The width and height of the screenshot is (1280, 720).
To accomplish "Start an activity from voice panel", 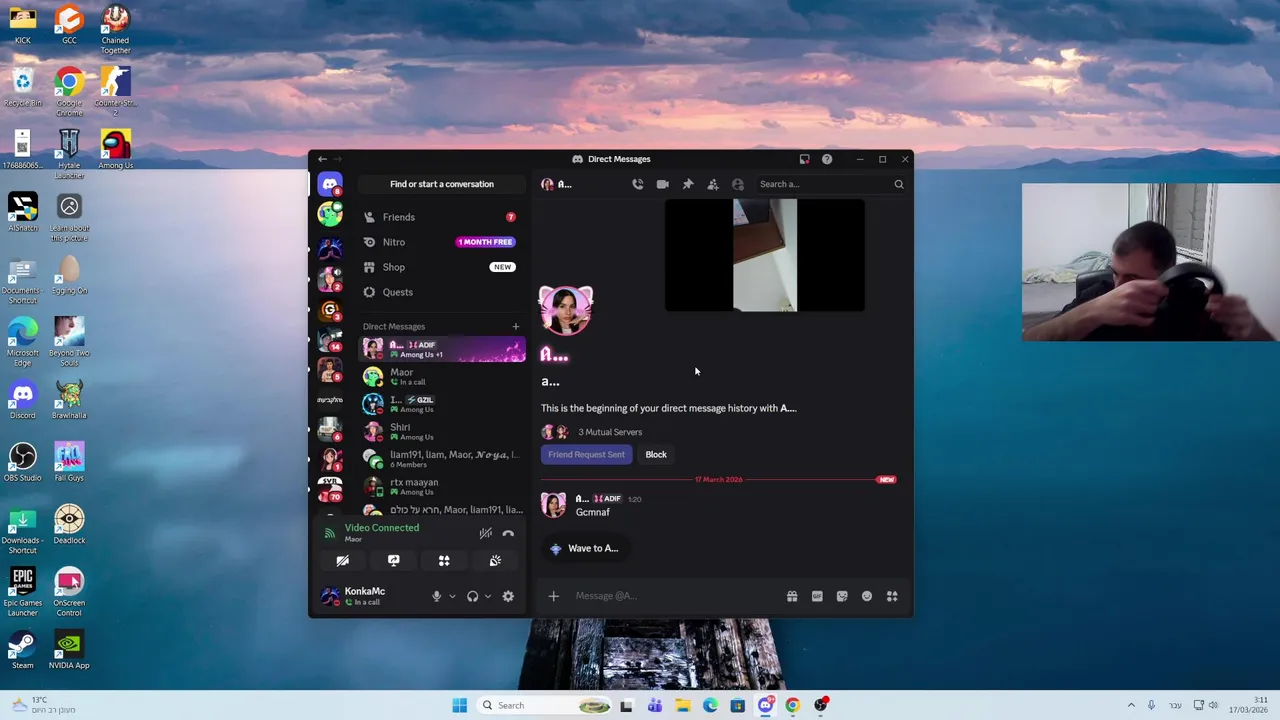I will click(444, 561).
